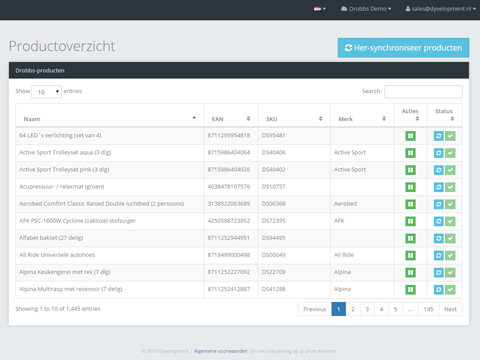
Task: Pause Alpina Multirasp met reservoir product
Action: [x=410, y=289]
